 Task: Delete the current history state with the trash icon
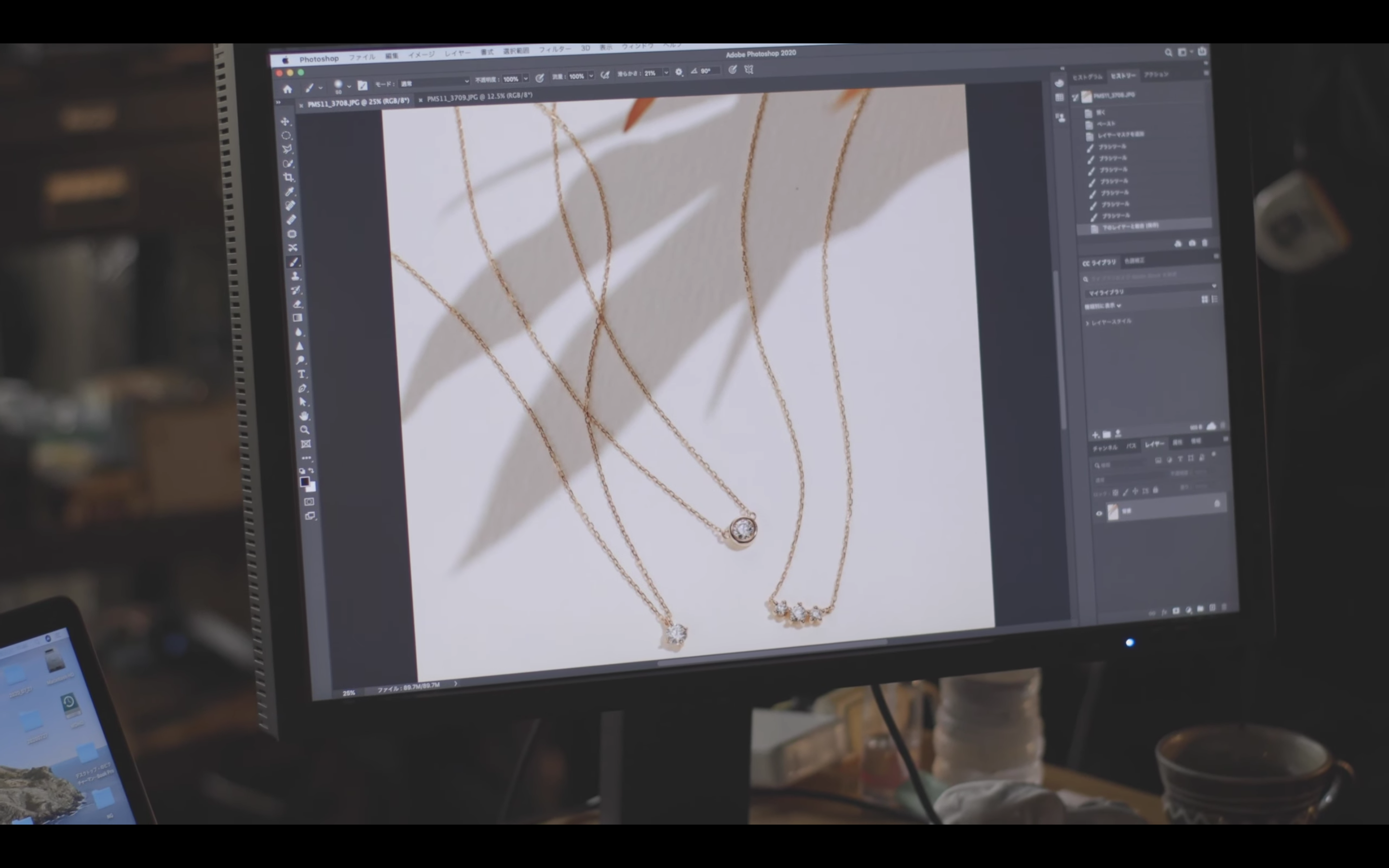[1205, 243]
